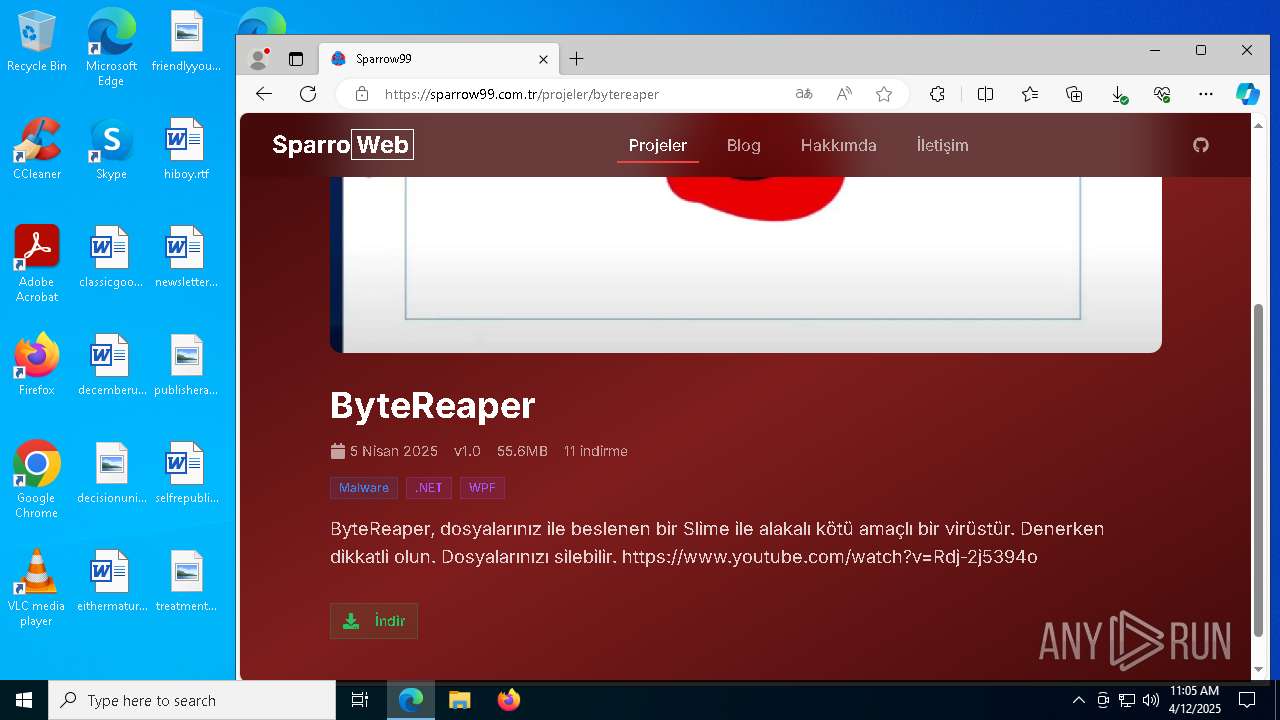Image resolution: width=1280 pixels, height=720 pixels.
Task: Open the Favorites list icon
Action: click(1030, 94)
